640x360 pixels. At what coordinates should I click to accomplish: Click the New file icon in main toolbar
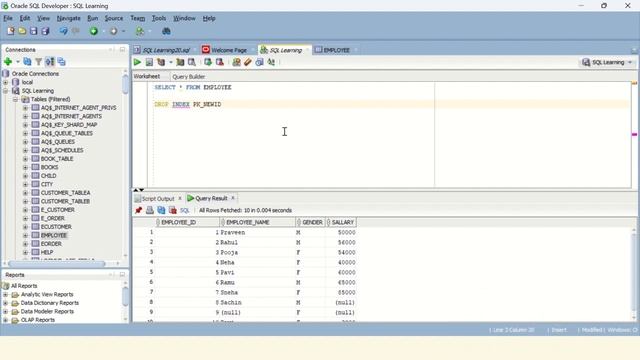11,31
